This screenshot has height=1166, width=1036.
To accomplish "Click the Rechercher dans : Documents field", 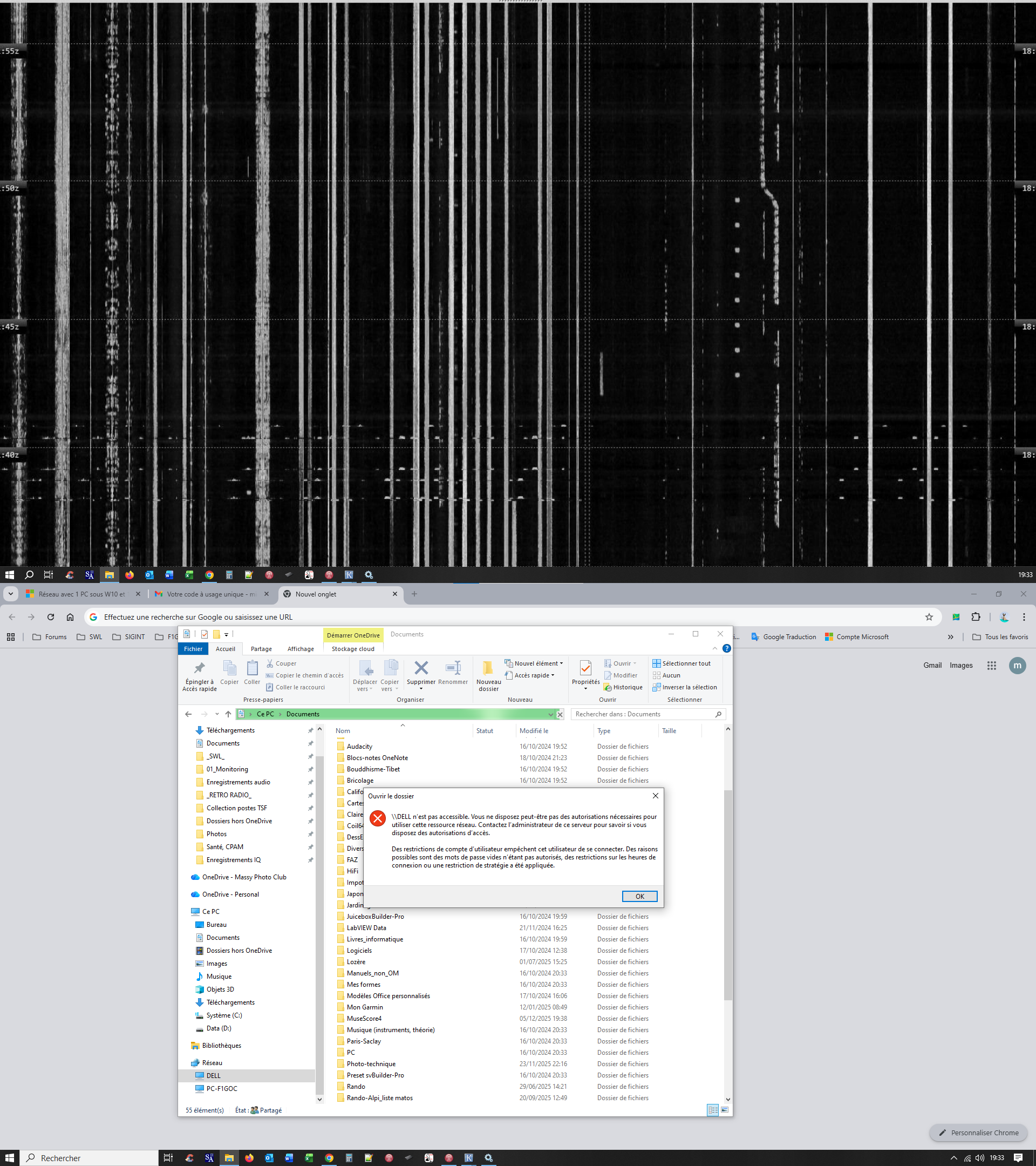I will [x=648, y=714].
